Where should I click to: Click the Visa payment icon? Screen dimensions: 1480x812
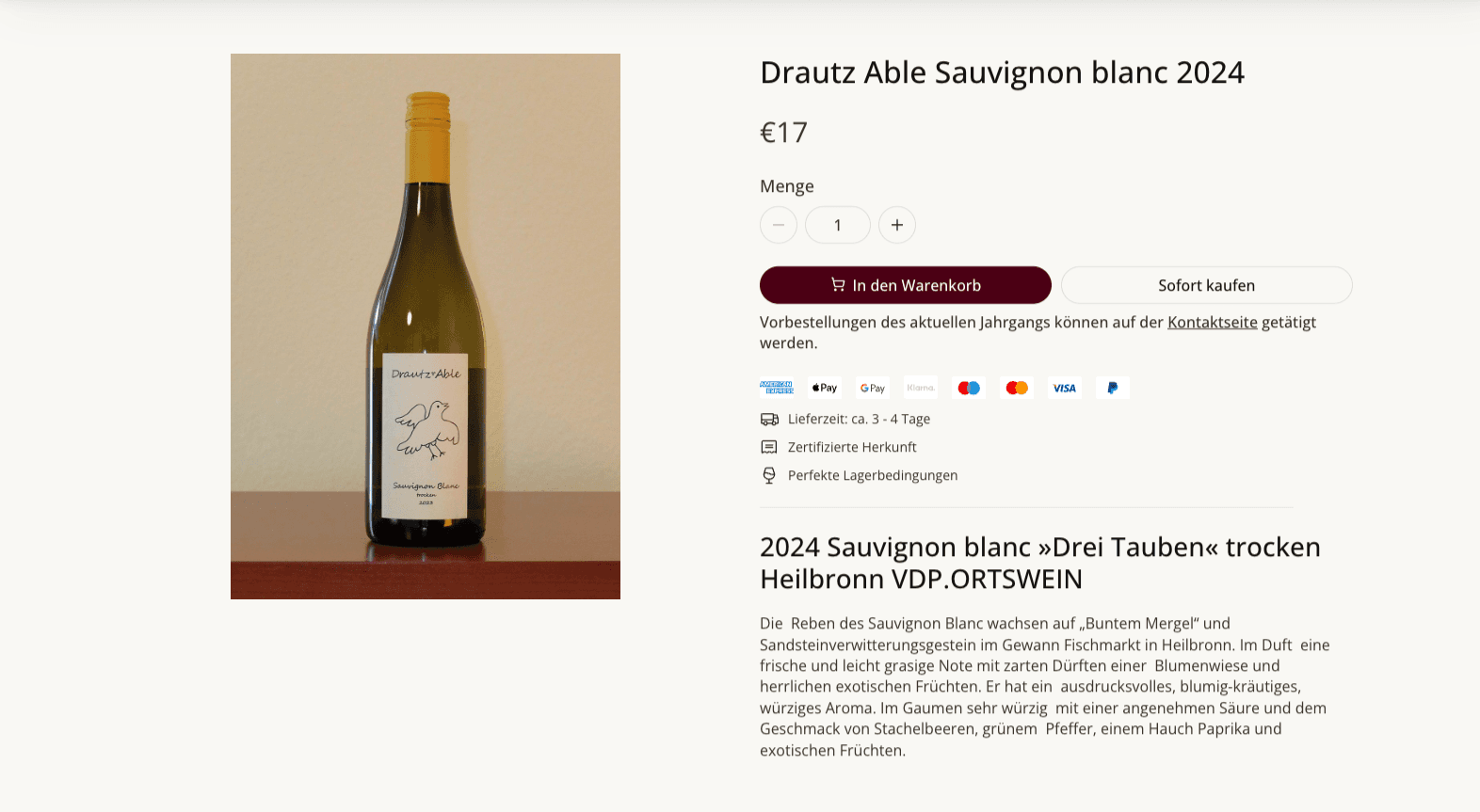(x=1065, y=388)
